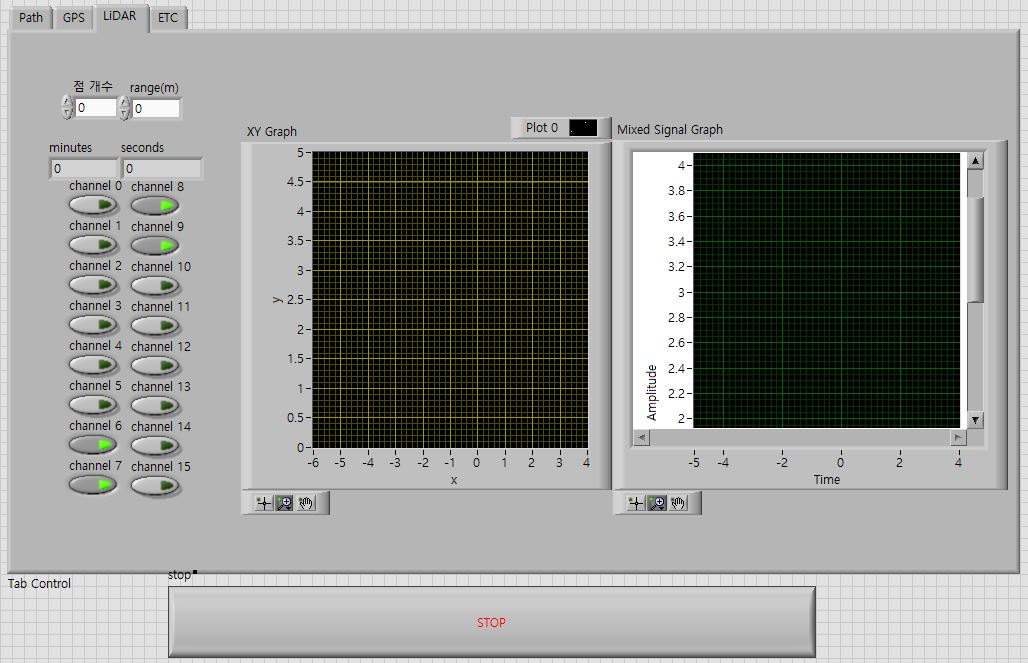Click the Tab Control label
Viewport: 1028px width, 663px height.
pos(39,583)
